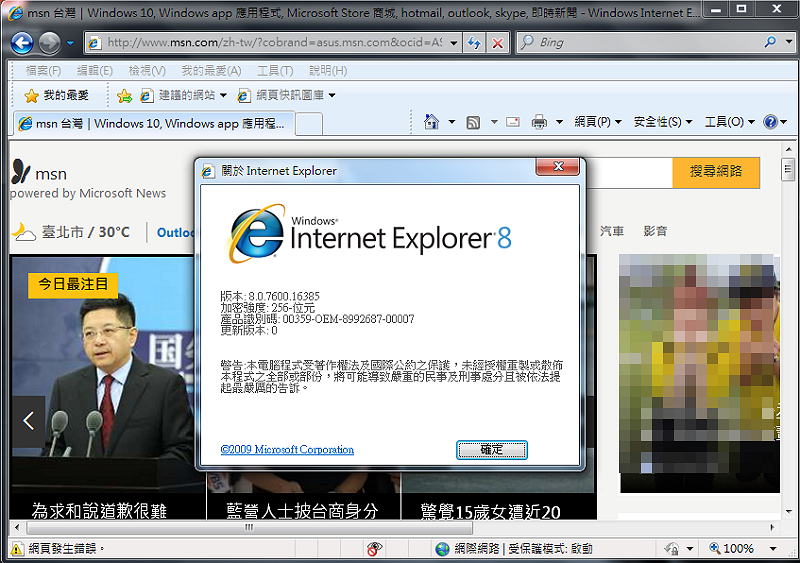Open the search provider dropdown arrow

click(789, 43)
